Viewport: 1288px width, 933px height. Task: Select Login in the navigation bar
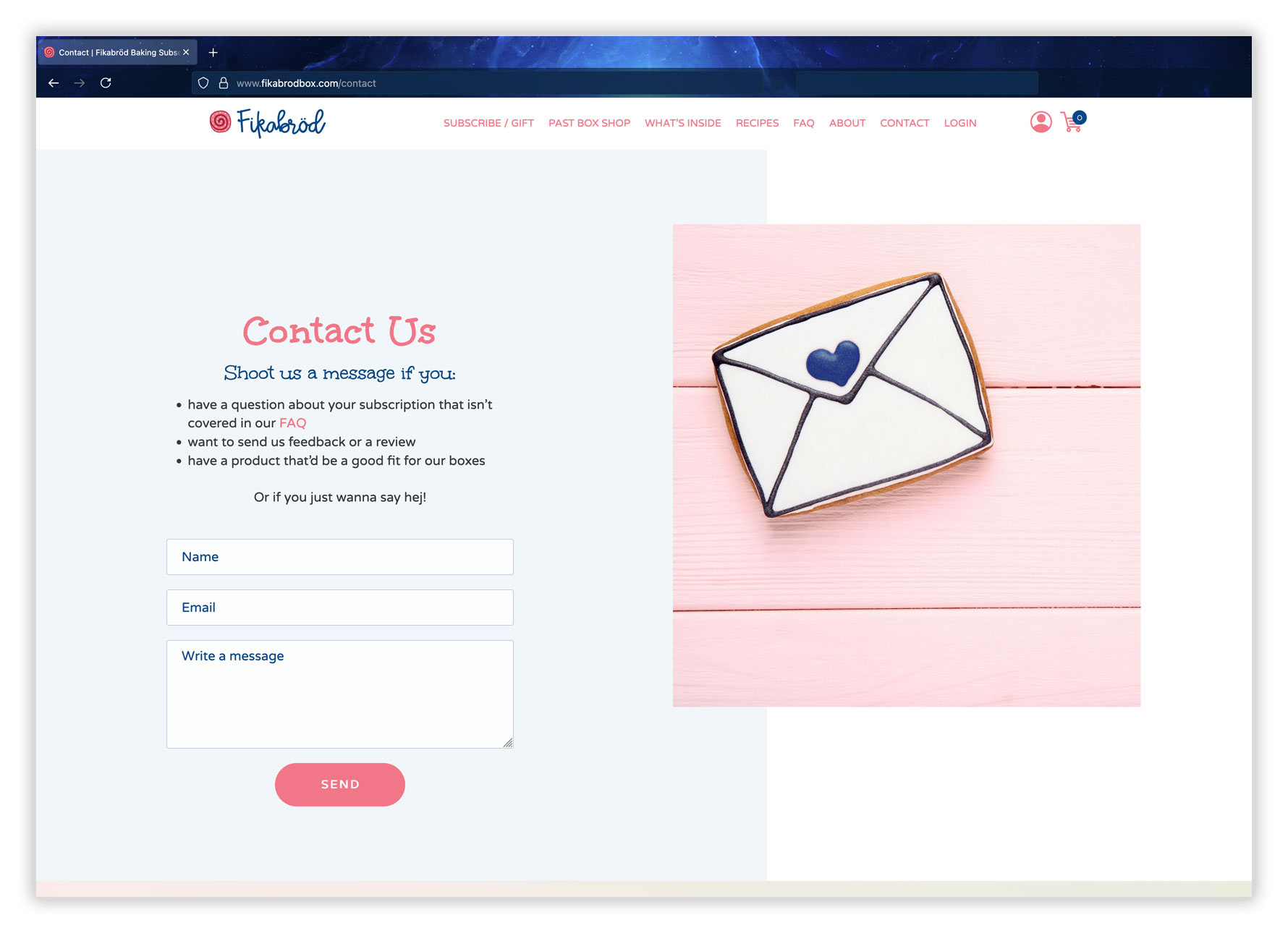pyautogui.click(x=960, y=123)
